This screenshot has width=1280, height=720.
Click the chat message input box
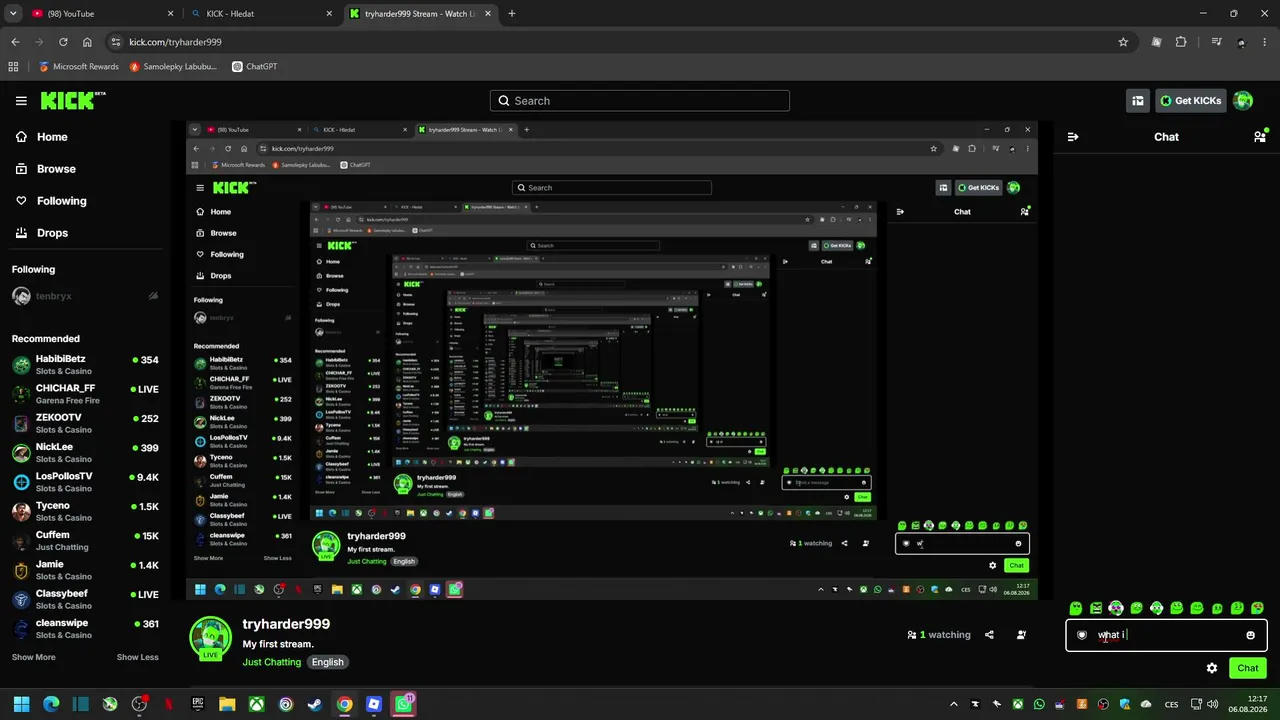pyautogui.click(x=1166, y=635)
